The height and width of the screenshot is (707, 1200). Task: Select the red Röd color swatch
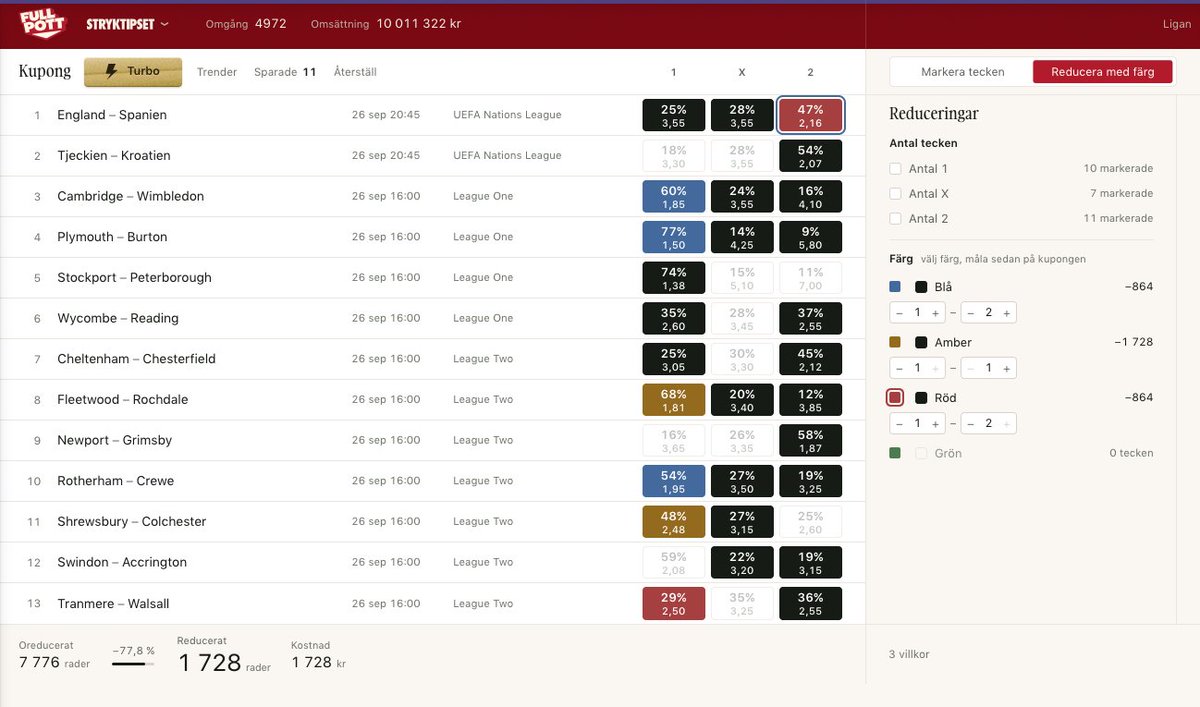(x=895, y=398)
